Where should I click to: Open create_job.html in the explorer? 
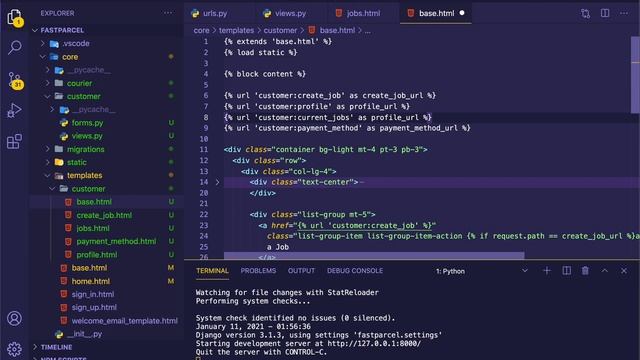[104, 215]
